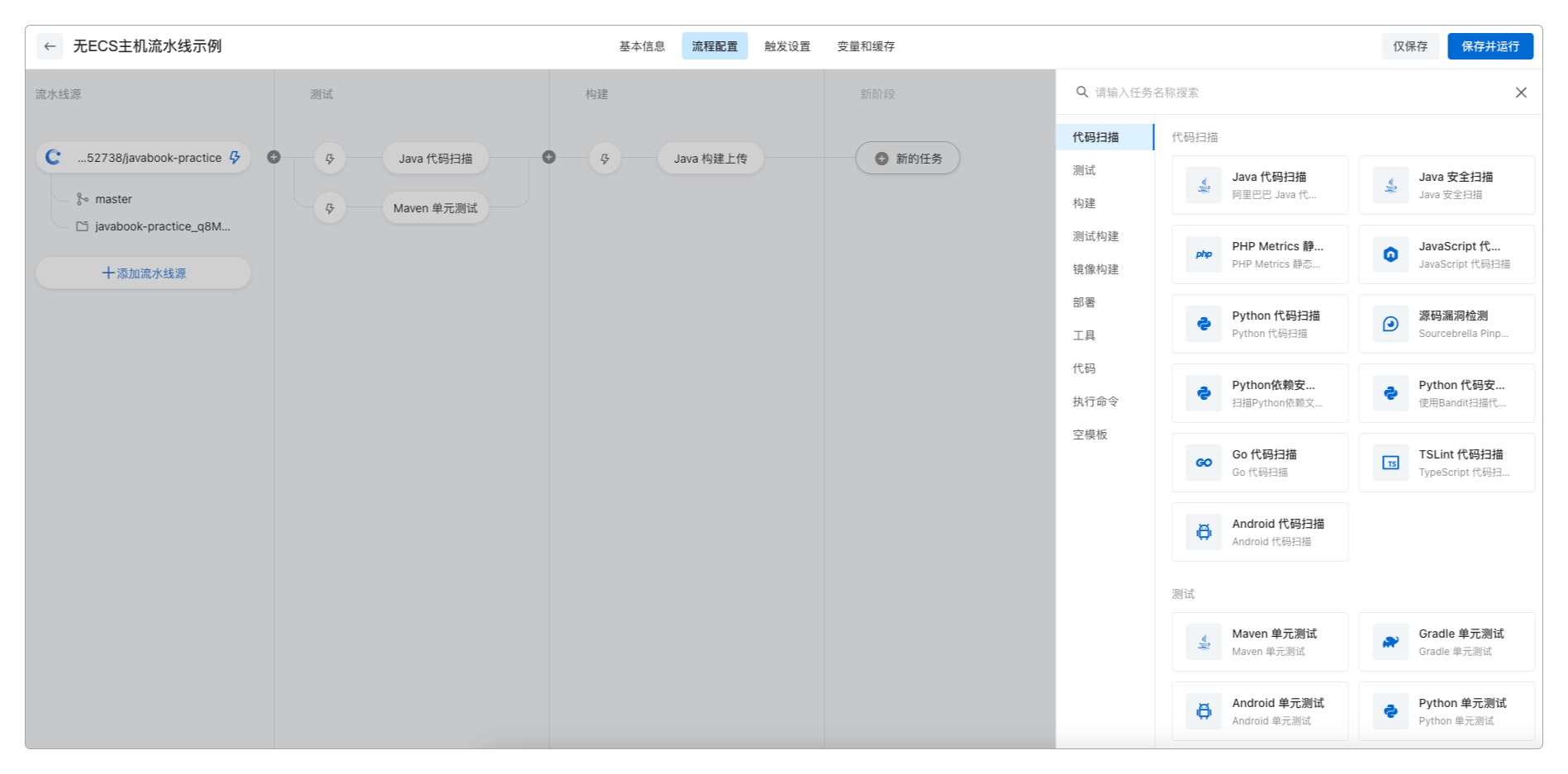
Task: Click the 测试 stage header
Action: pyautogui.click(x=321, y=94)
